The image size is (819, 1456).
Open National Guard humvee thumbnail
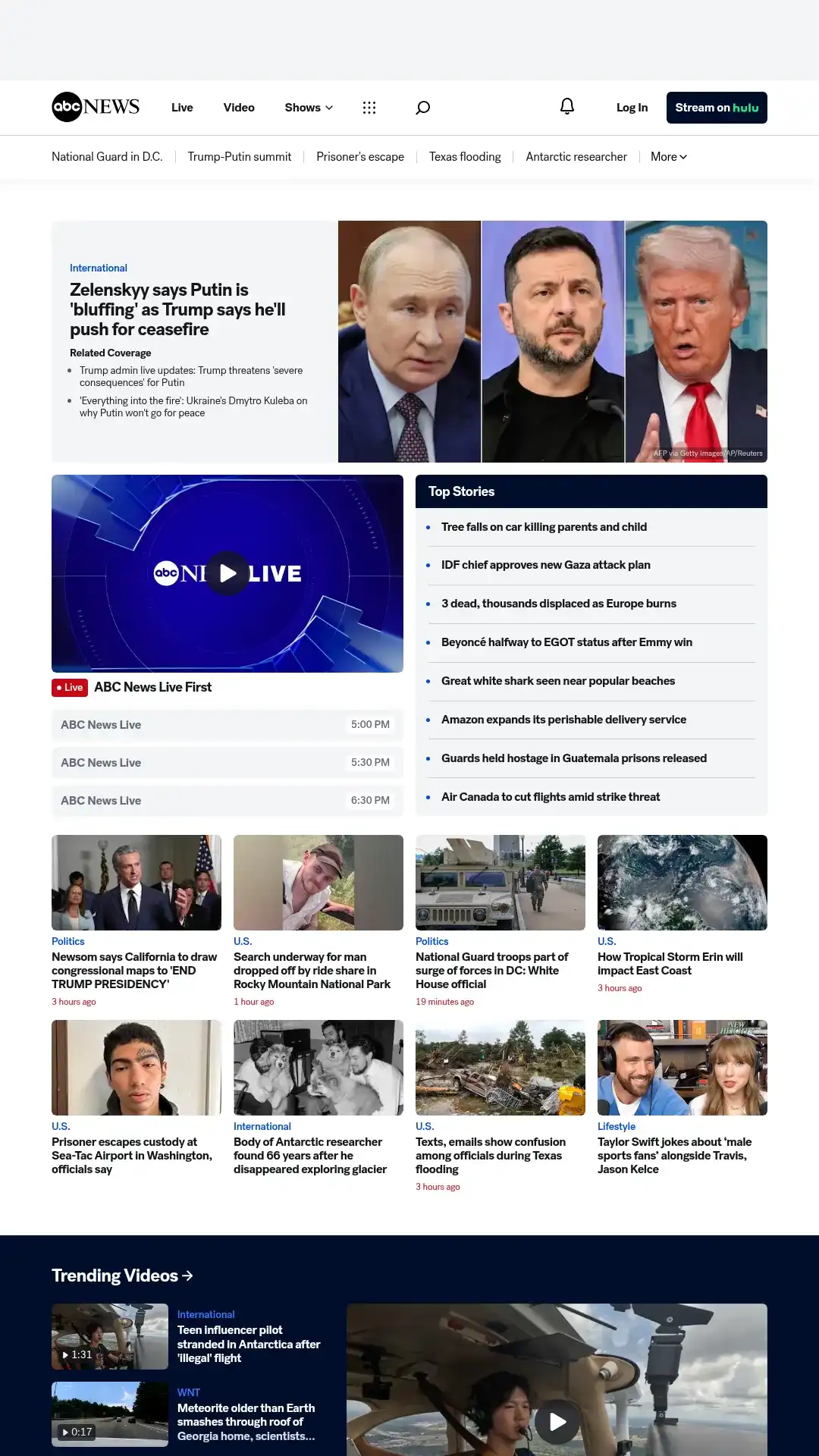coord(500,883)
